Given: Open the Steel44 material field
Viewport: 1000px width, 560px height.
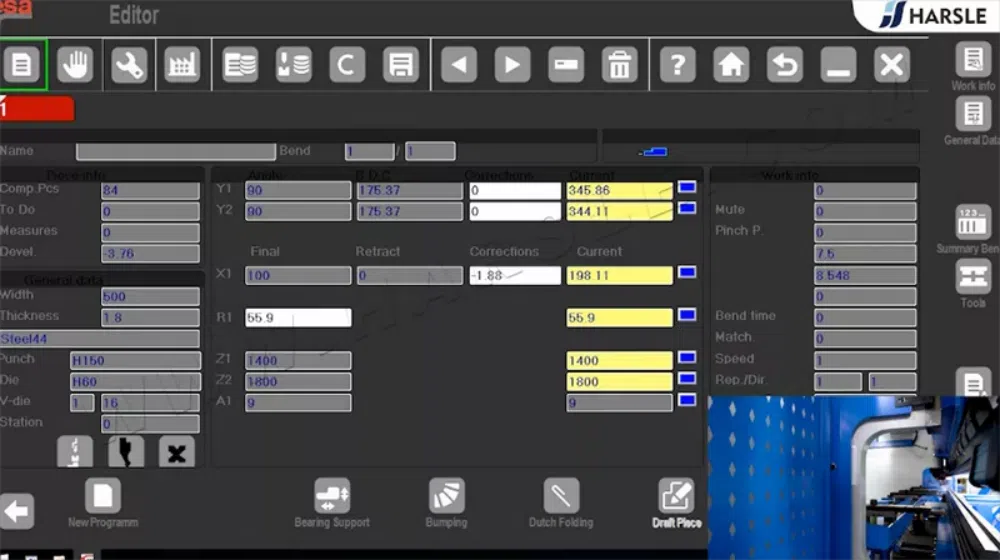Looking at the screenshot, I should (99, 339).
